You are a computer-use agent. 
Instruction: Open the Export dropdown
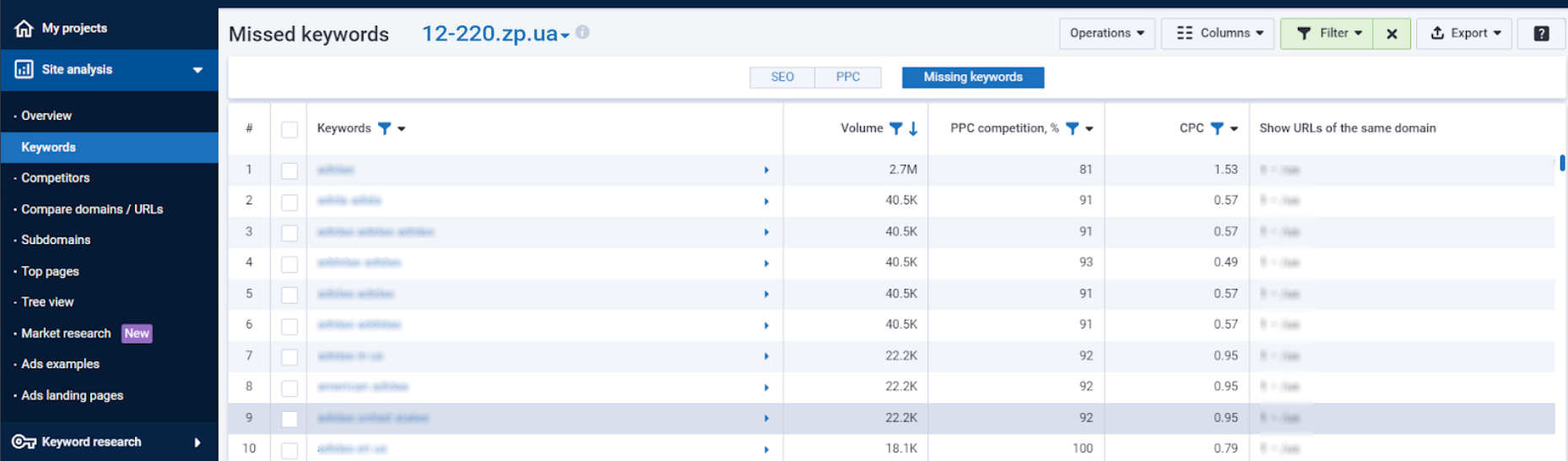pos(1464,34)
